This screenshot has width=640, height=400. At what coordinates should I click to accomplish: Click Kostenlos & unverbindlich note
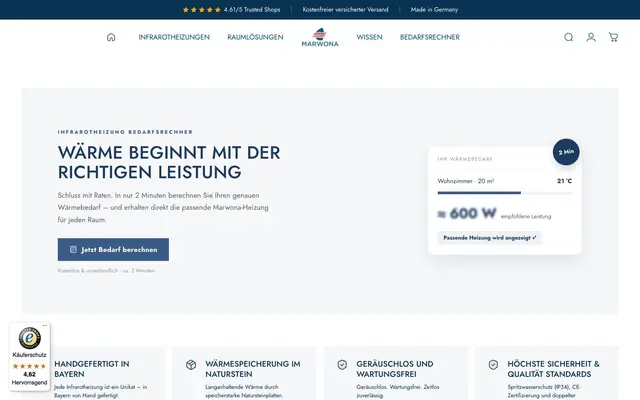point(106,271)
